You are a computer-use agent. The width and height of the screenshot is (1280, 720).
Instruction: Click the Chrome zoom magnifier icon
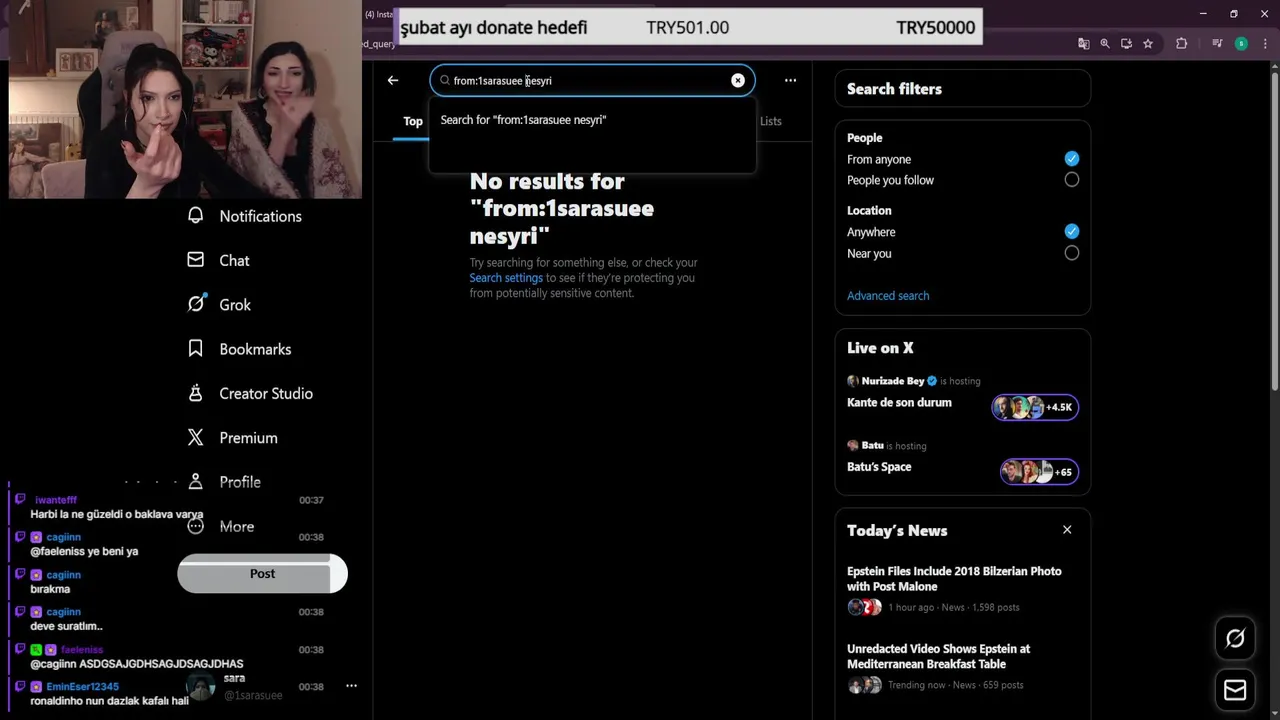click(1105, 44)
